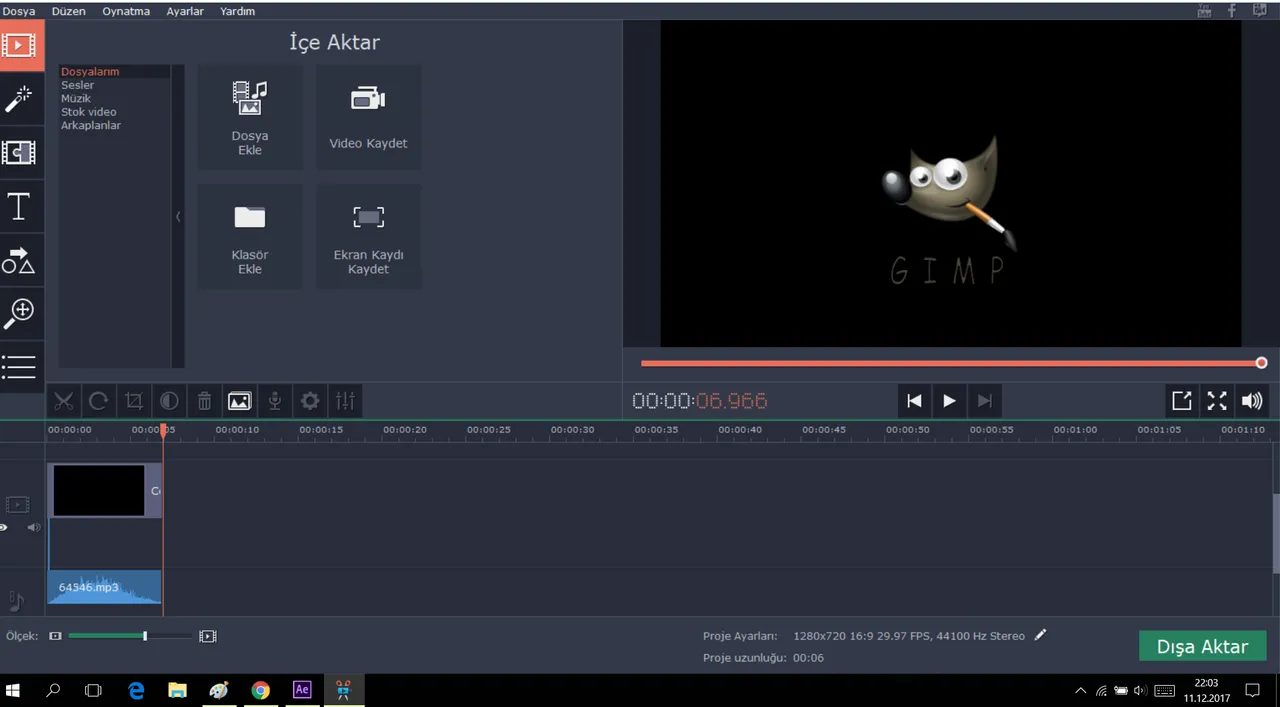Open the Color Adjustments half-circle tool
Image resolution: width=1280 pixels, height=707 pixels.
(x=169, y=401)
